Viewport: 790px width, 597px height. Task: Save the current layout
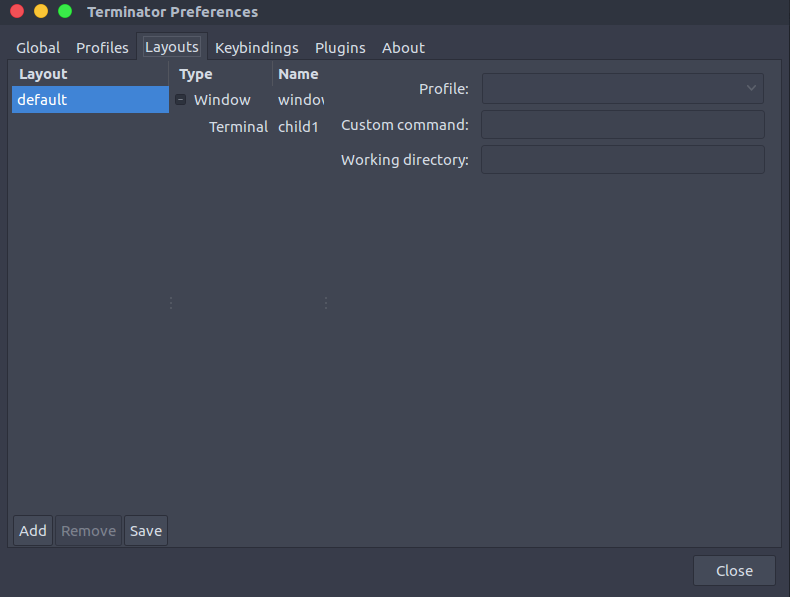point(146,530)
